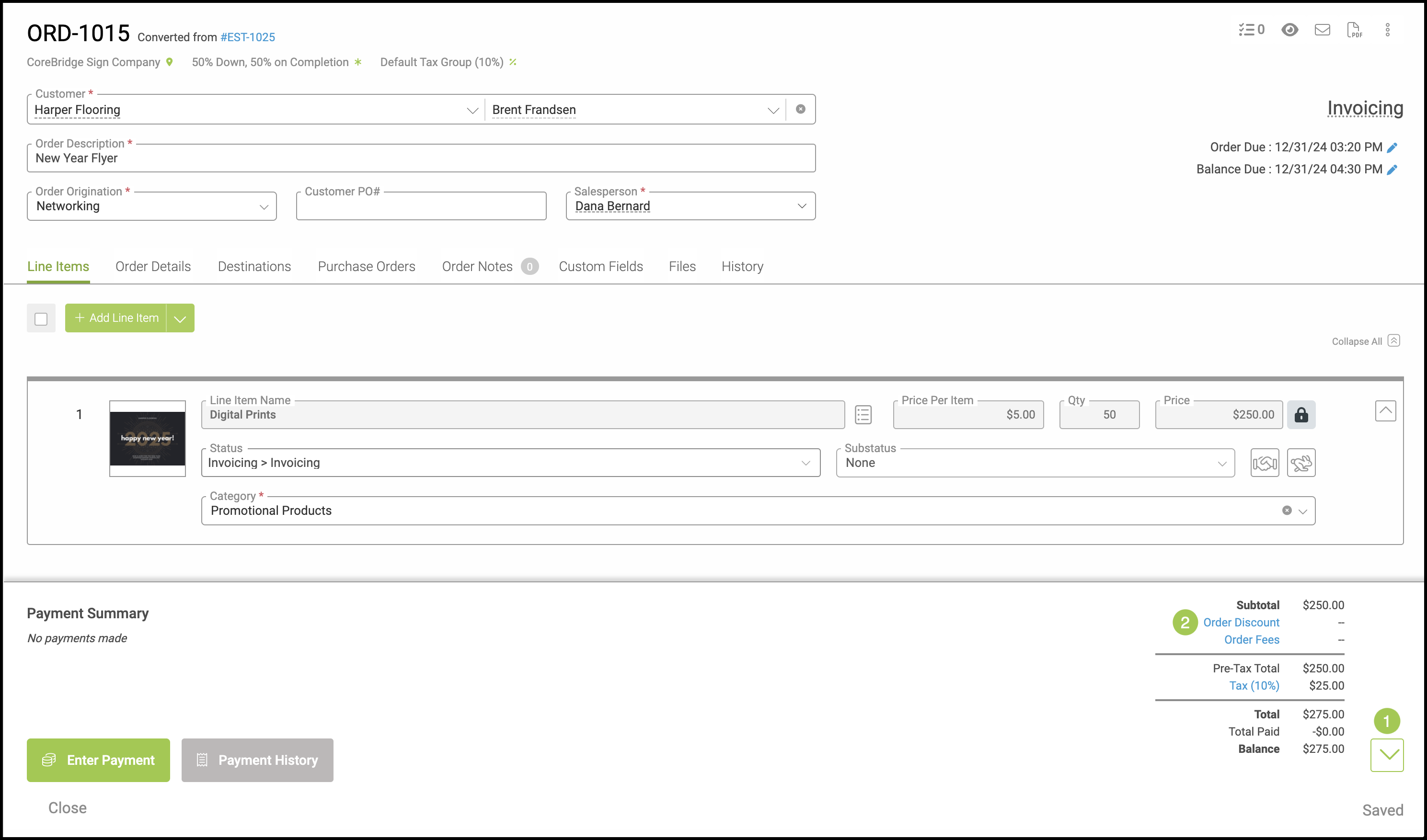
Task: Open Add Line Item dropdown arrow
Action: [x=180, y=318]
